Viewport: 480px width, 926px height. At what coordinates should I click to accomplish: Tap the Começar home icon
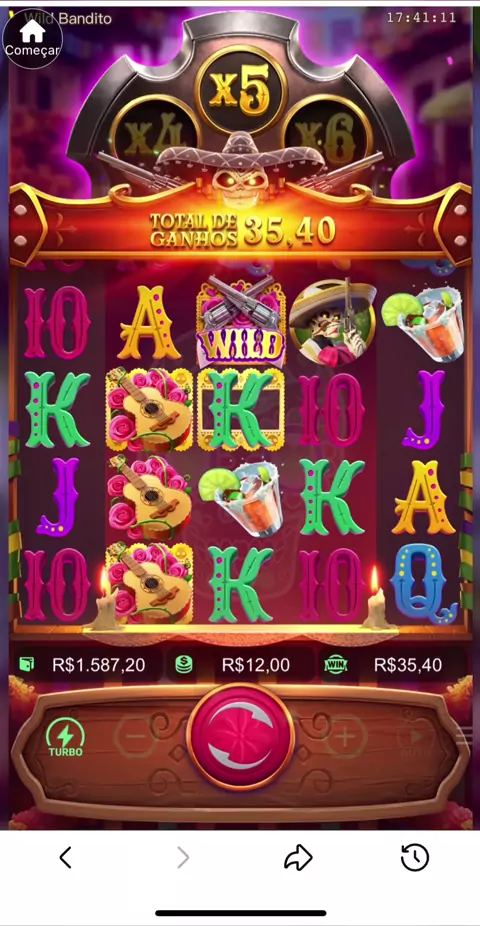(x=32, y=38)
